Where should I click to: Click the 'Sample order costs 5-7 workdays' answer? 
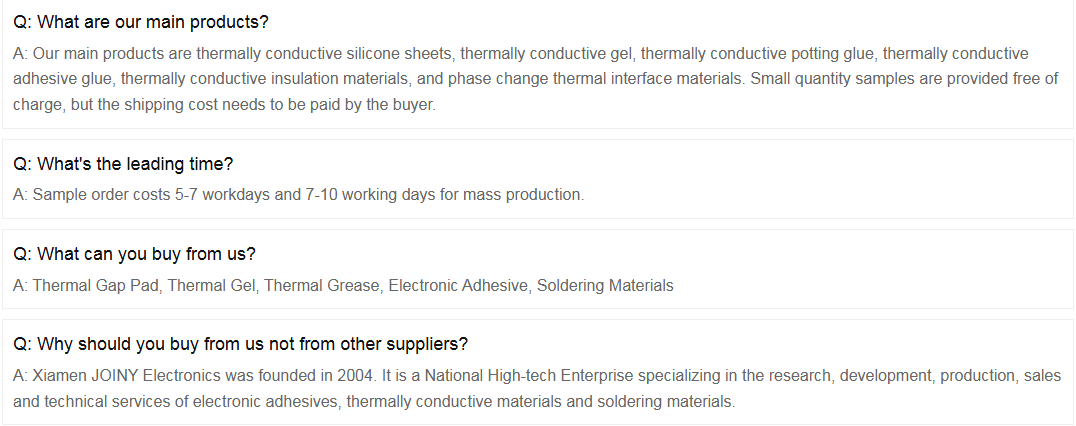[299, 195]
